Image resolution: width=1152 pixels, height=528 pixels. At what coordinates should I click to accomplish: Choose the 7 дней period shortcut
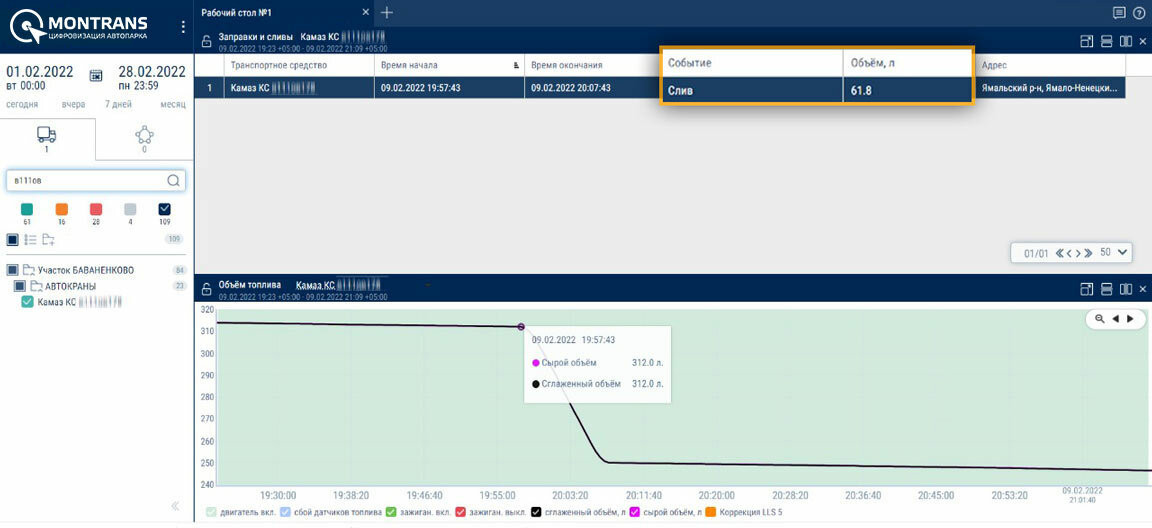point(118,104)
